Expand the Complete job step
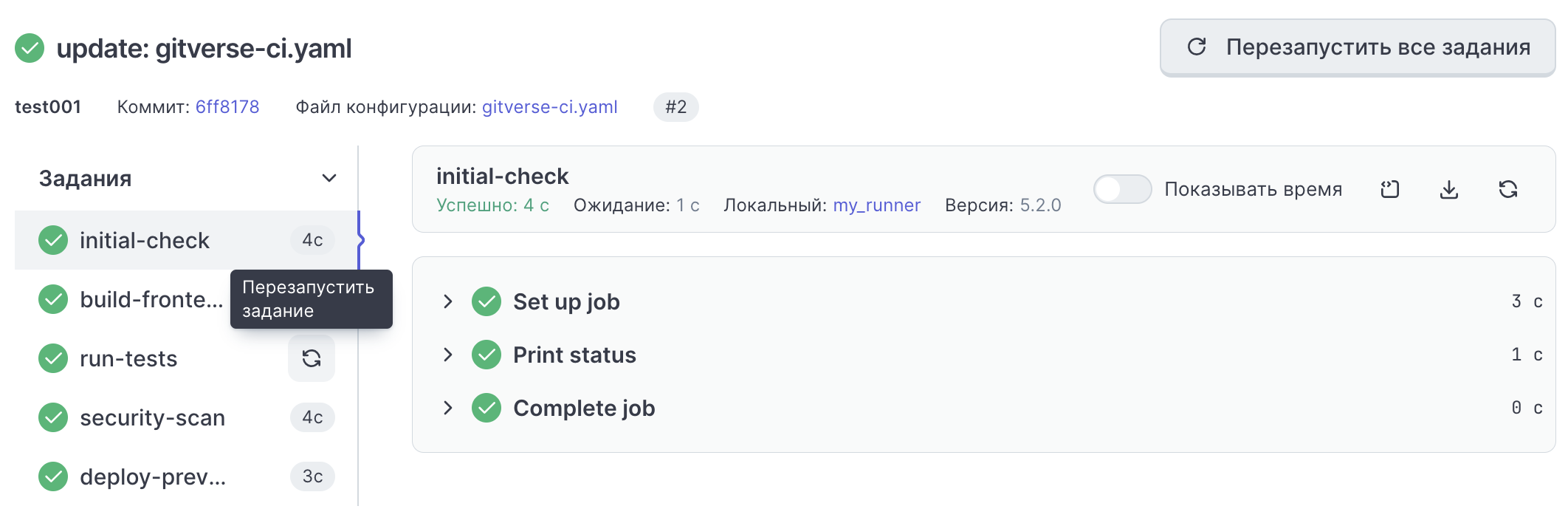Viewport: 1568px width, 523px height. click(x=447, y=408)
